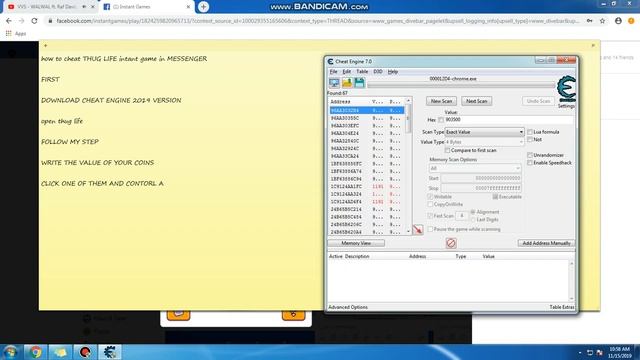640x360 pixels.
Task: Click the Chrome address bar URL
Action: 318,20
